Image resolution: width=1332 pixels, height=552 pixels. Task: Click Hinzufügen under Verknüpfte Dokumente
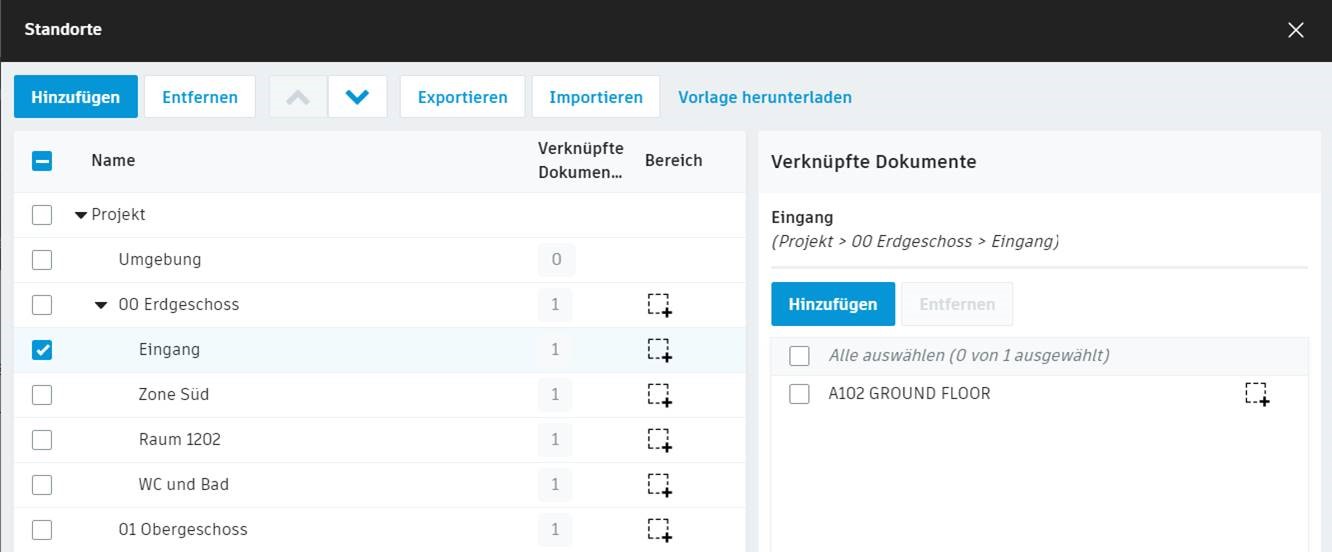(x=832, y=304)
